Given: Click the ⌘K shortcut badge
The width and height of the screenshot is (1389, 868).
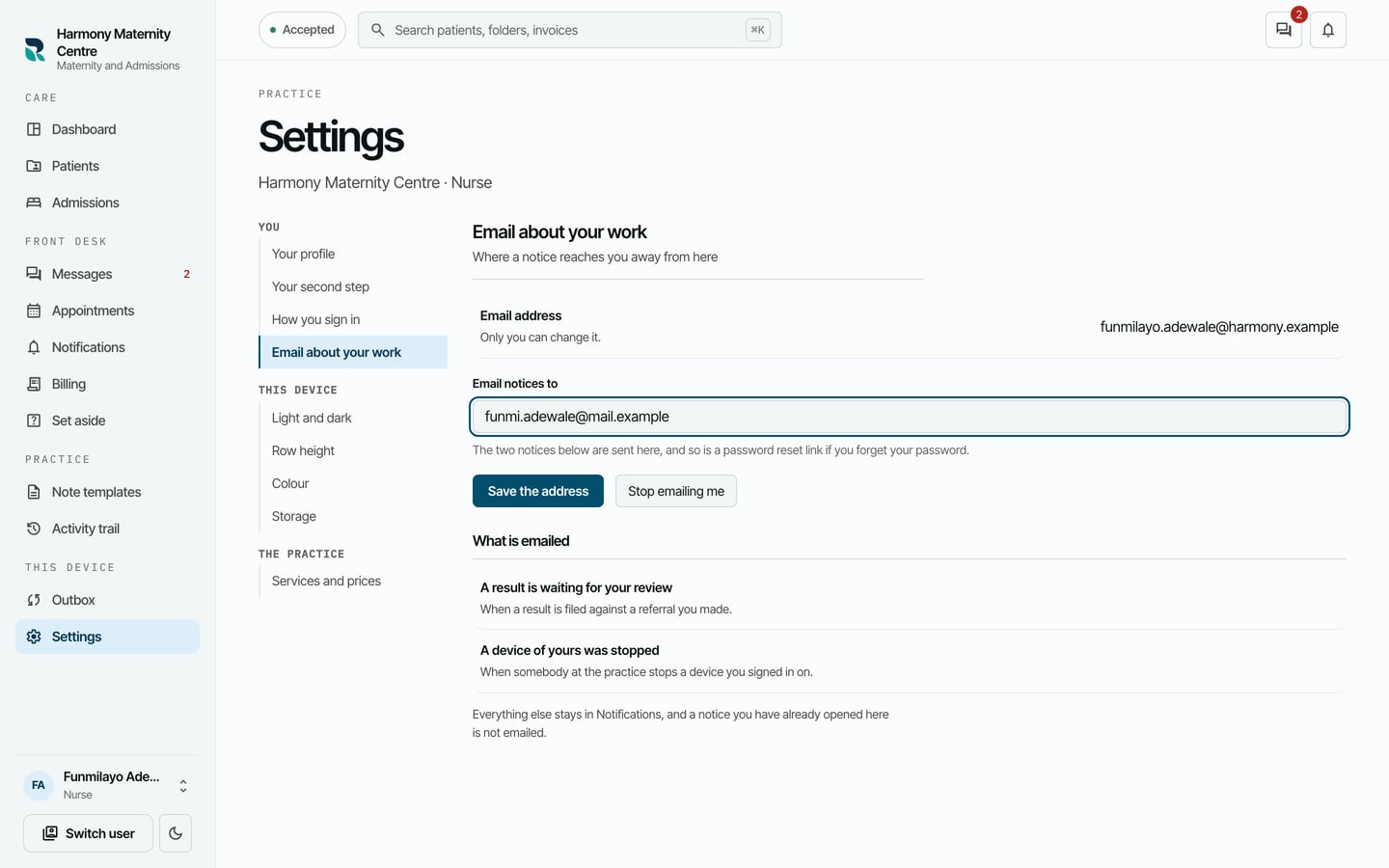Looking at the screenshot, I should (758, 30).
